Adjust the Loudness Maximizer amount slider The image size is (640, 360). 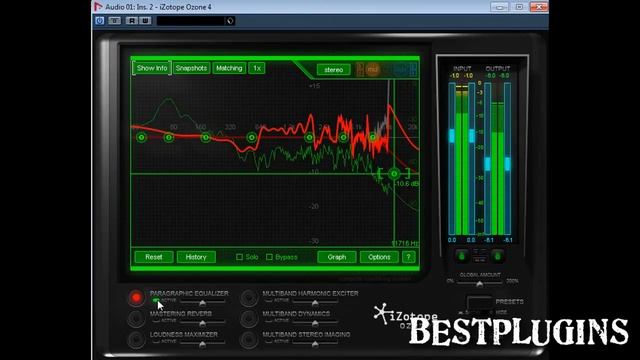point(202,344)
